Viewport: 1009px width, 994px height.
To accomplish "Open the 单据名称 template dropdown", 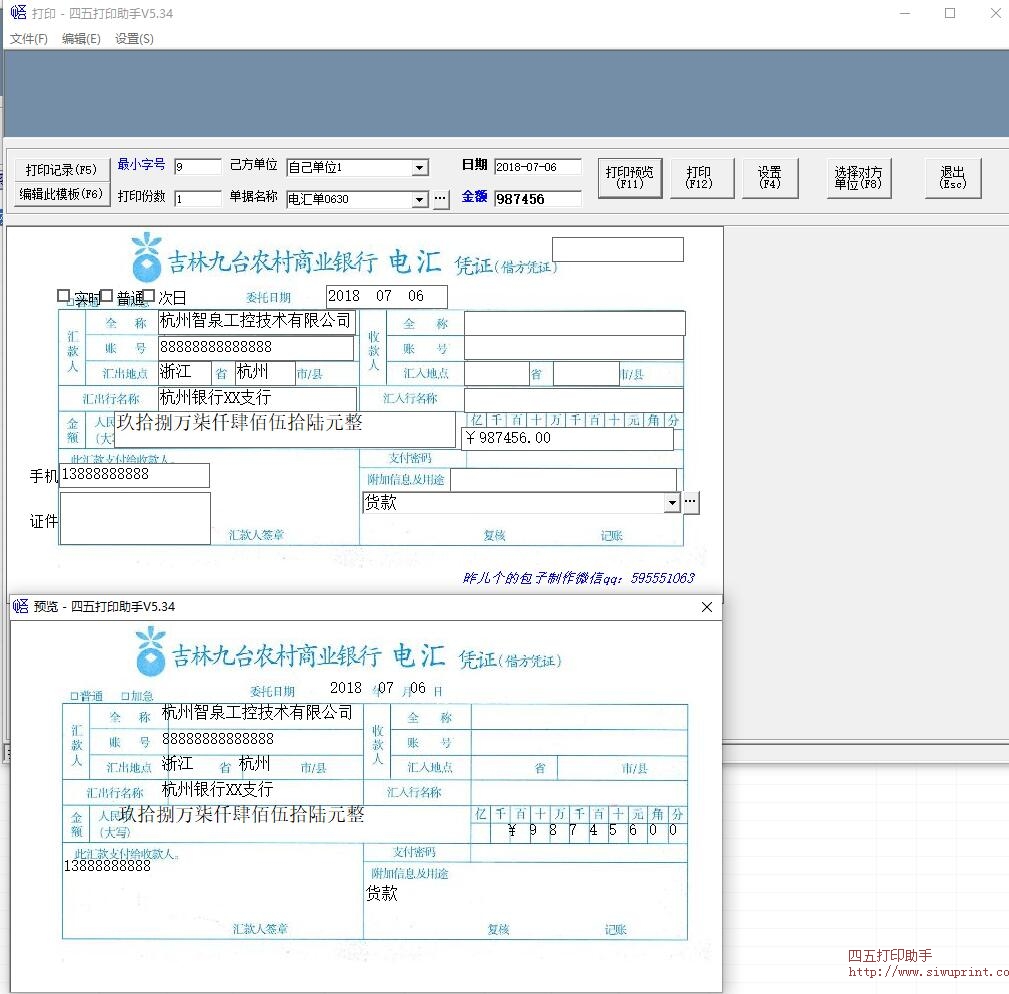I will pyautogui.click(x=420, y=200).
